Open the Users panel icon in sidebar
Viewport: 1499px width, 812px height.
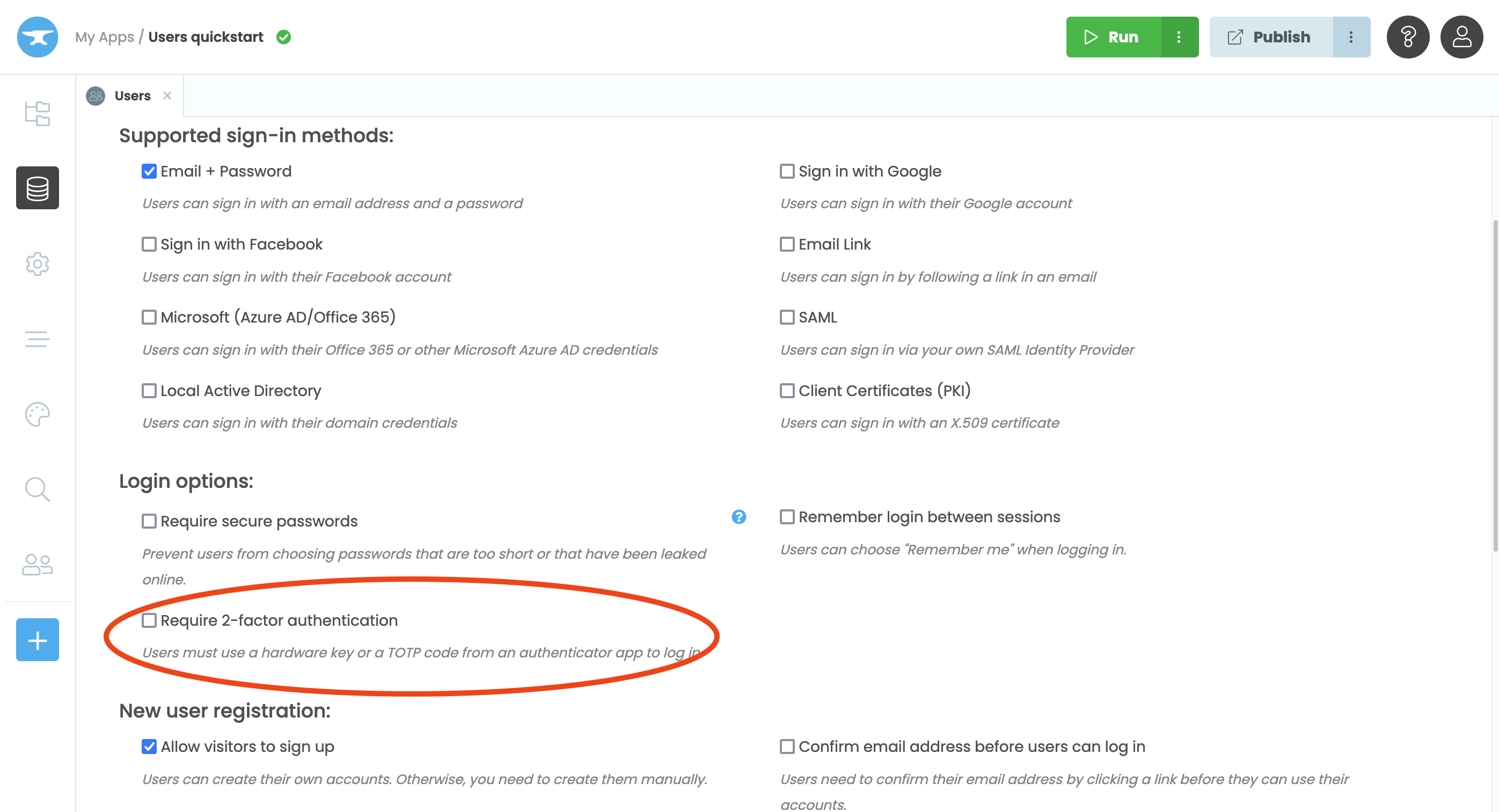click(36, 564)
